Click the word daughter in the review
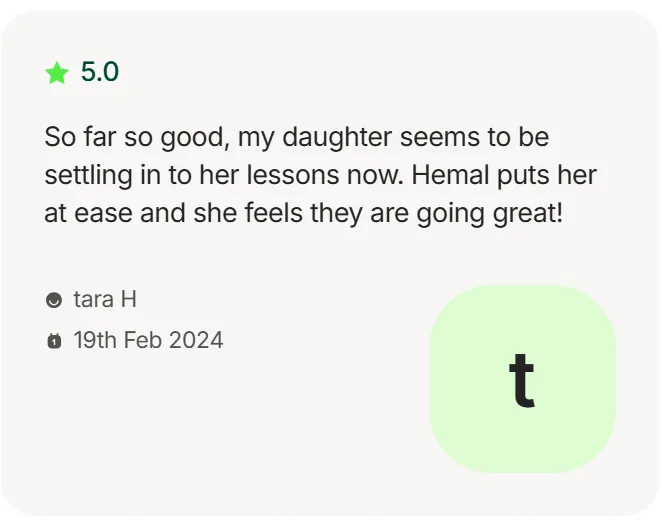 click(337, 138)
